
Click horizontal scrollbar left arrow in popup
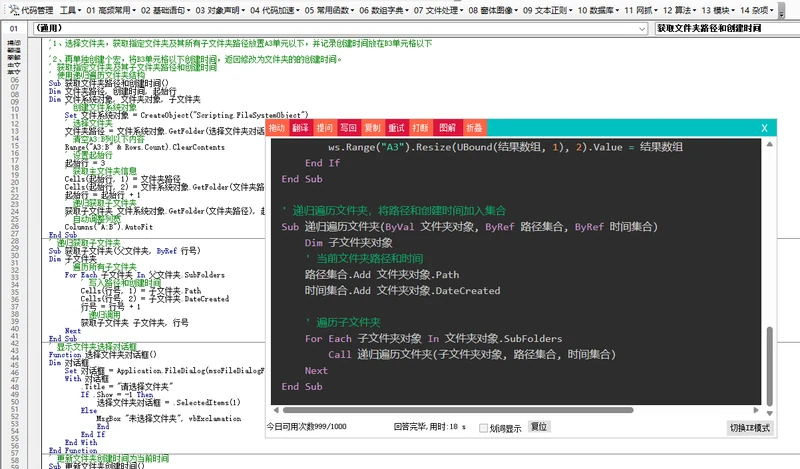pyautogui.click(x=276, y=410)
